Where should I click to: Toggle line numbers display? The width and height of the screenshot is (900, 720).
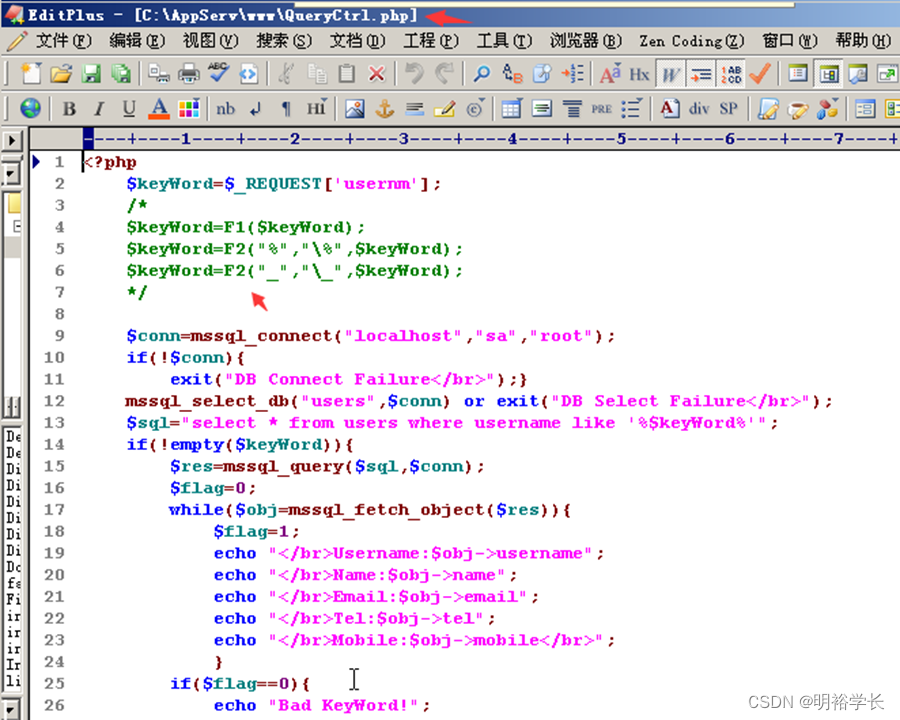[731, 73]
